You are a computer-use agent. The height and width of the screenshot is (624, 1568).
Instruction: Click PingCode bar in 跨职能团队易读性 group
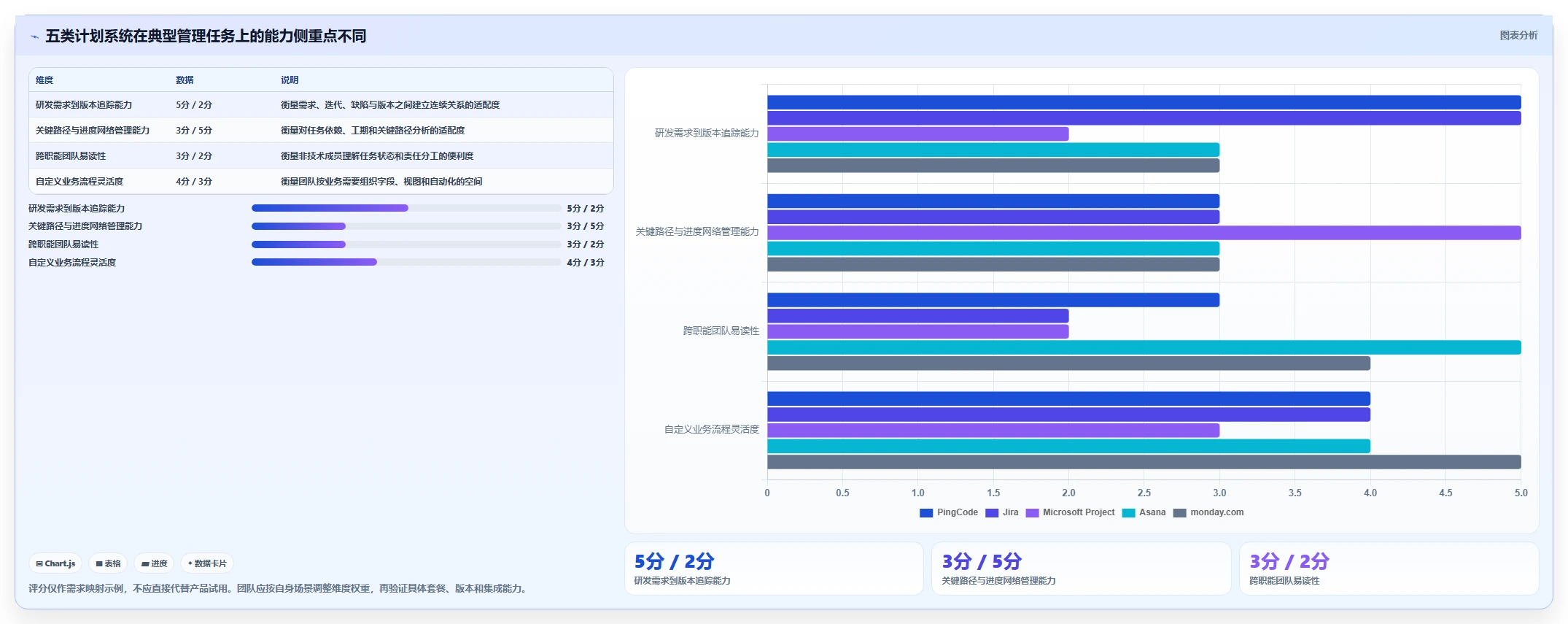click(993, 300)
